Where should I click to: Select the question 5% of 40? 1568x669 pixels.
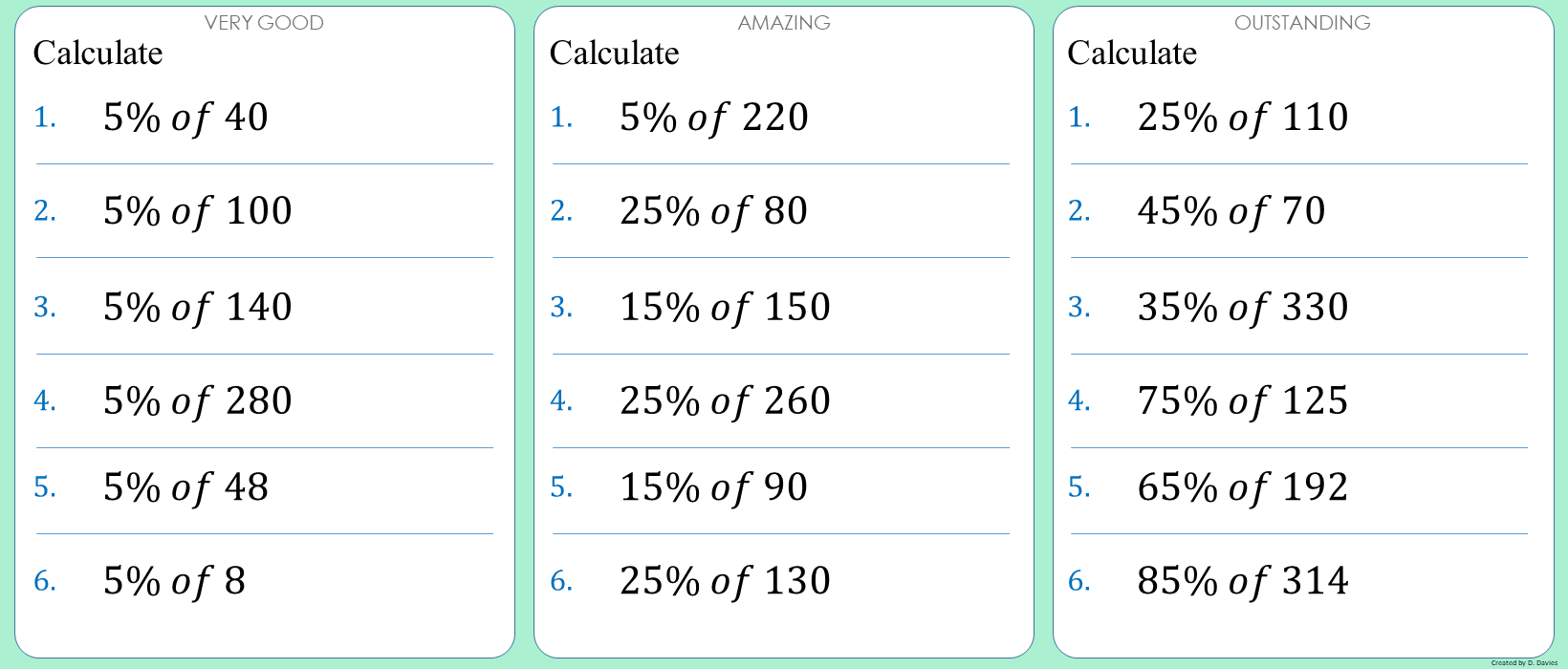(x=186, y=118)
